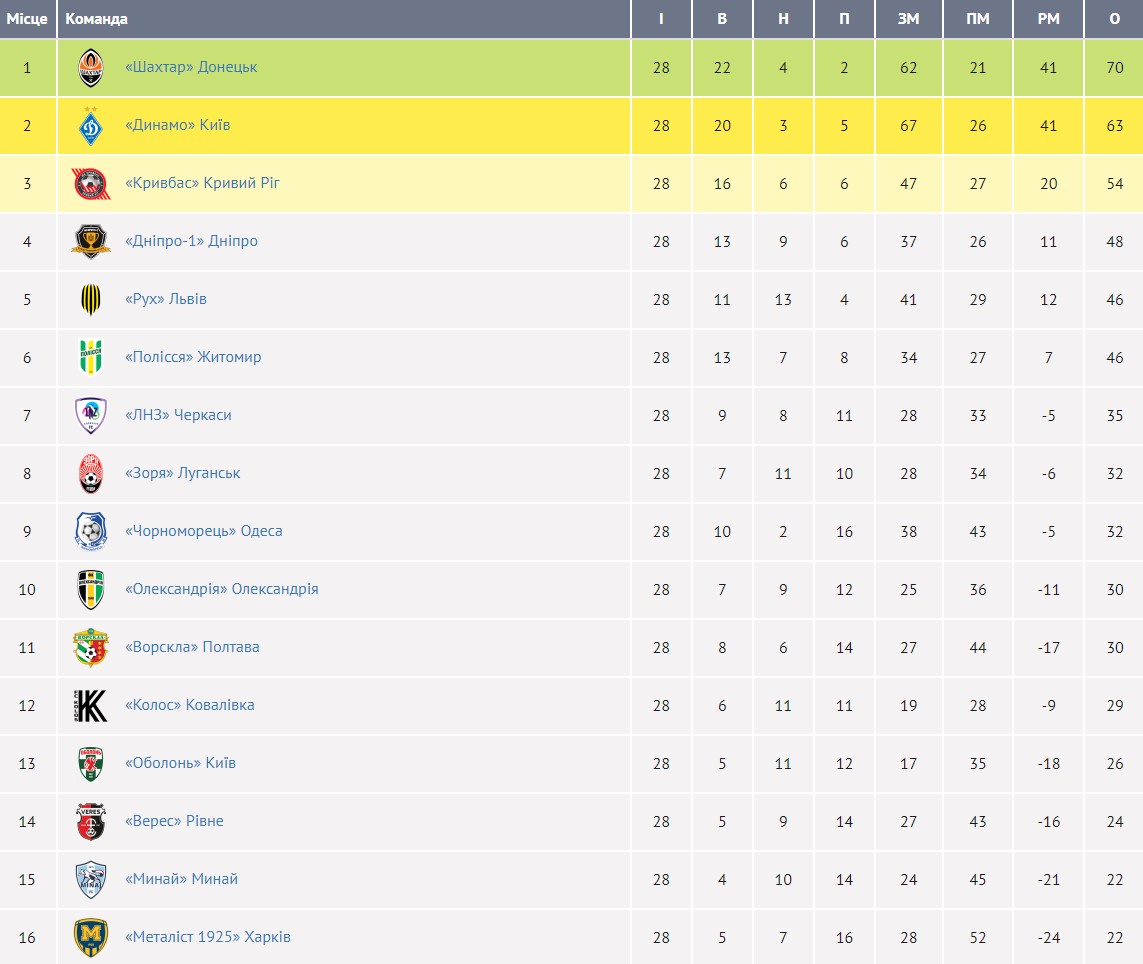Click the Dnipro-1 club emblem

[x=91, y=242]
